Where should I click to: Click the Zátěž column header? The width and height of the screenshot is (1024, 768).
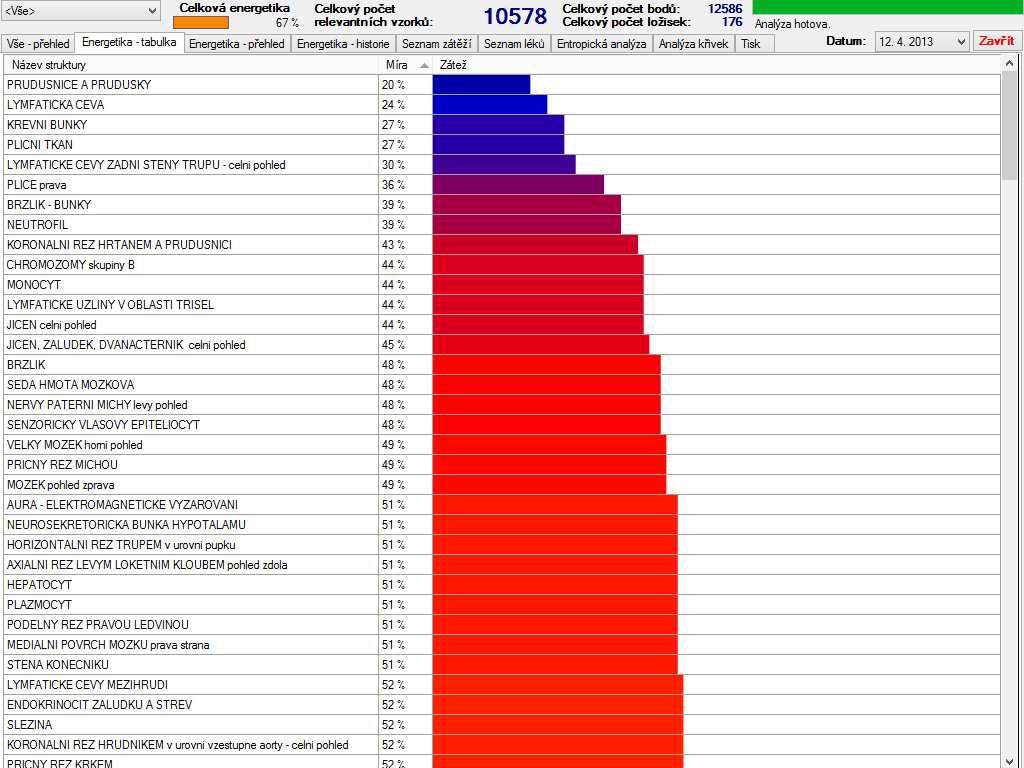716,65
